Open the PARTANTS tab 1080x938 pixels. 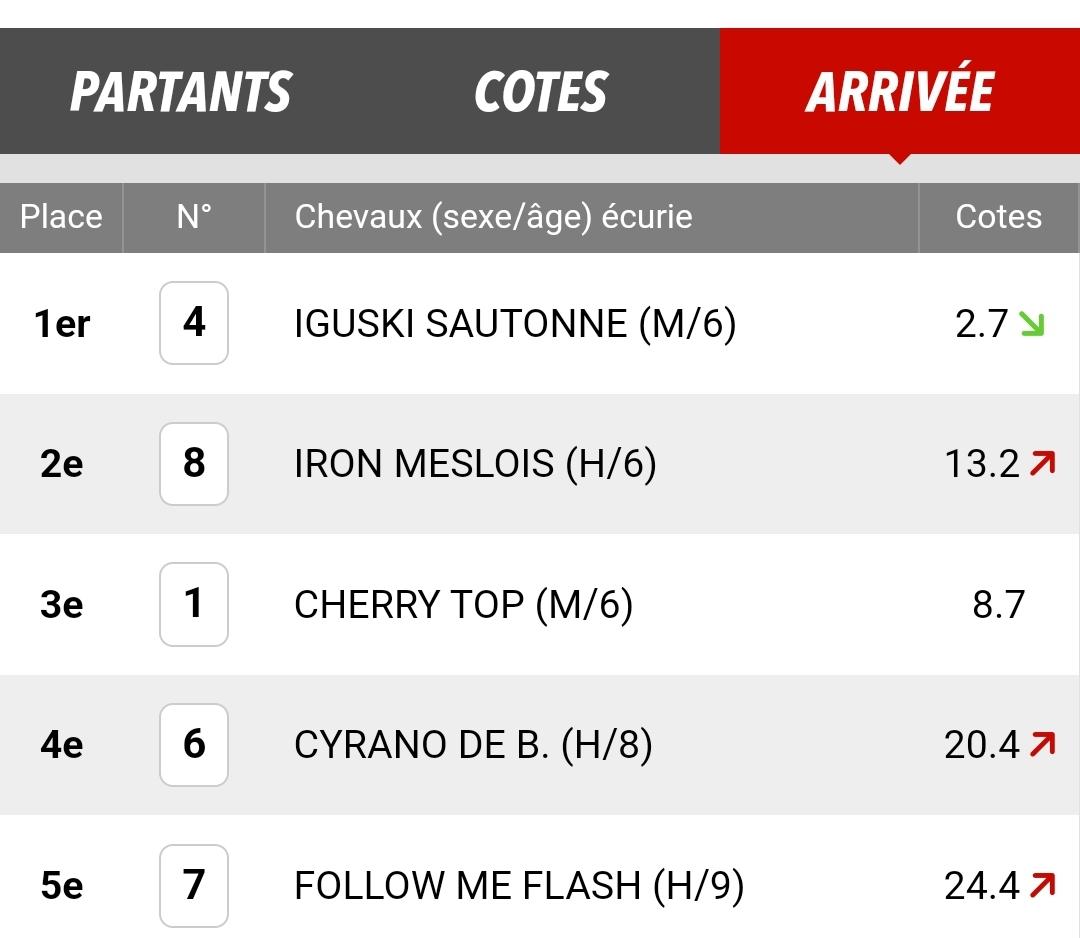pos(180,91)
